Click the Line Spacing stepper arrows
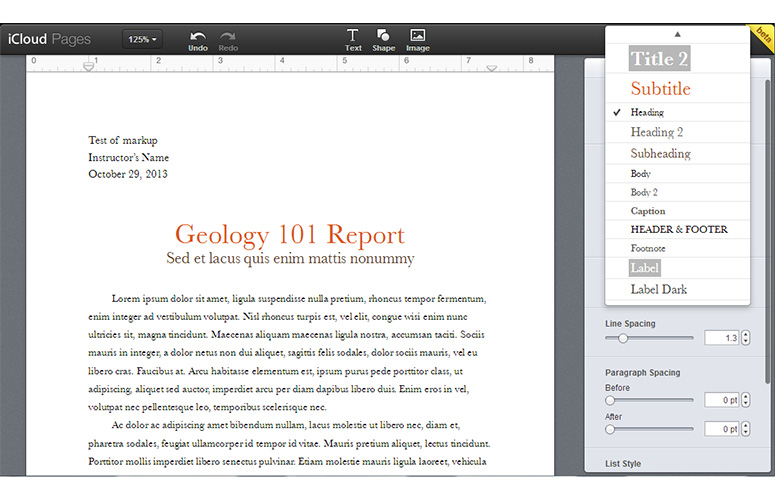 click(x=745, y=338)
